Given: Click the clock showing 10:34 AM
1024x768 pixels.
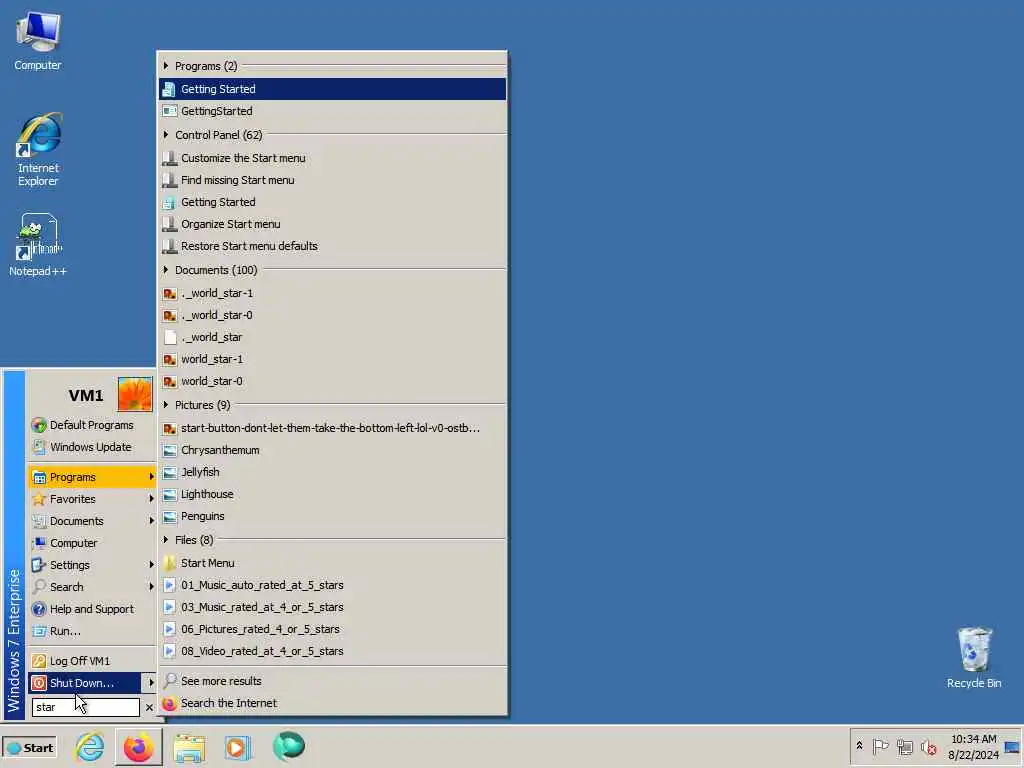Looking at the screenshot, I should coord(974,739).
